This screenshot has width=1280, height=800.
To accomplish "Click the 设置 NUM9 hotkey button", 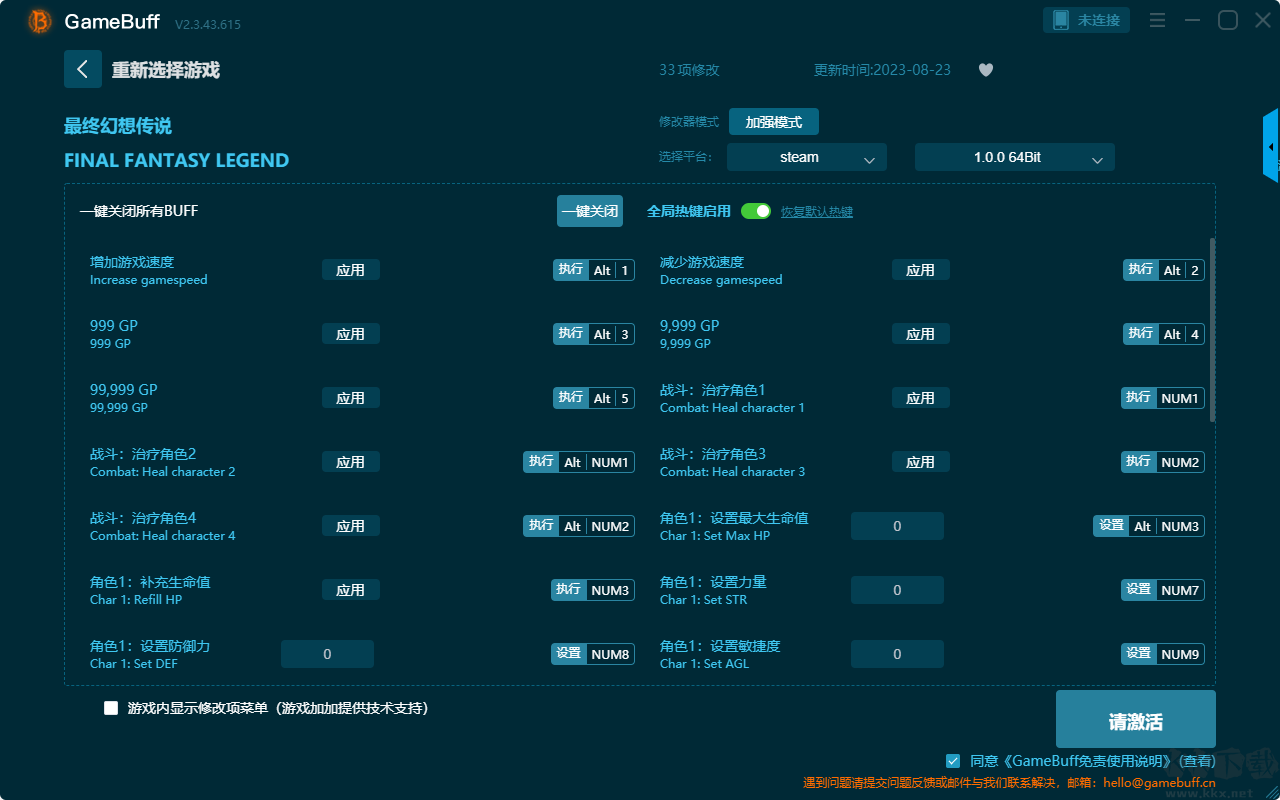I will pos(1163,654).
